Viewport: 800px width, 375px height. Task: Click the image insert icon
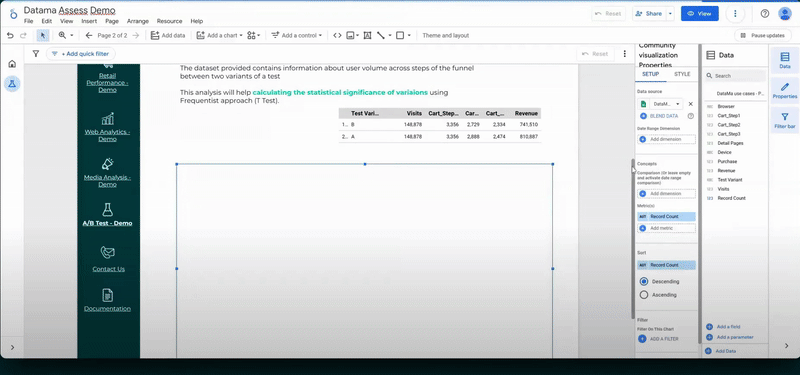[x=350, y=36]
